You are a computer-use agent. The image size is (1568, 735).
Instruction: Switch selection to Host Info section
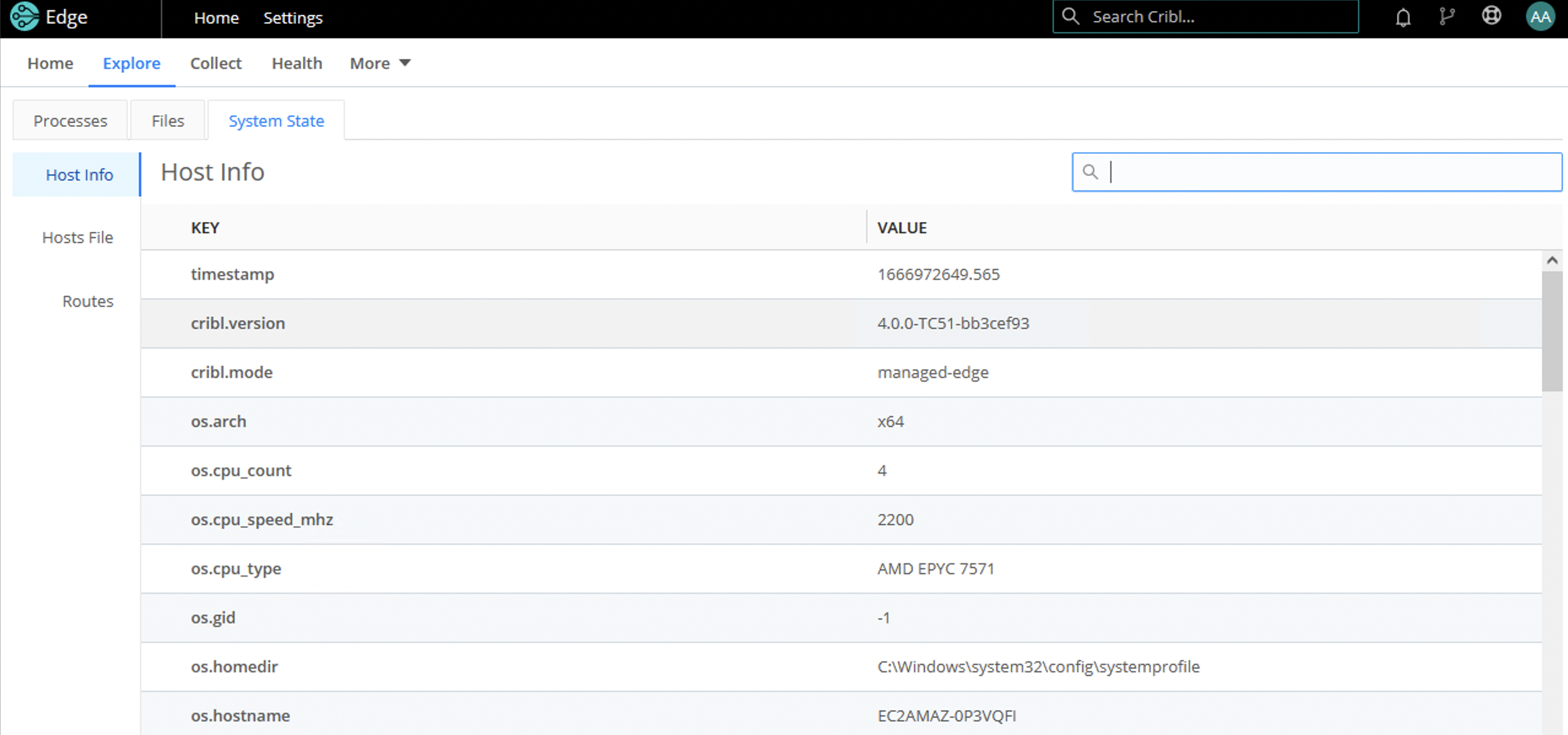coord(79,174)
